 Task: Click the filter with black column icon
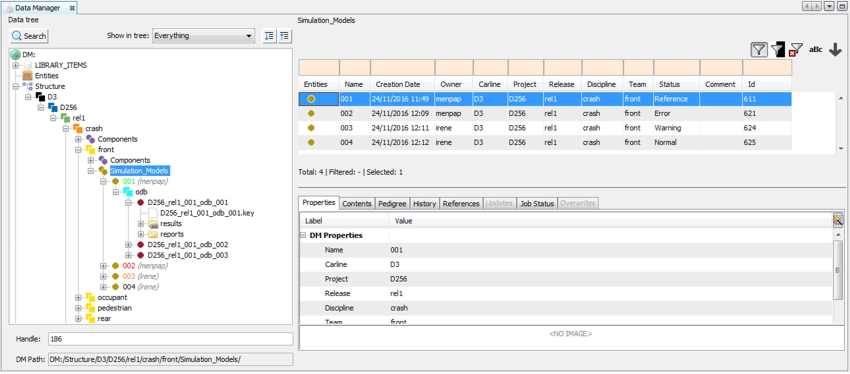(x=777, y=50)
